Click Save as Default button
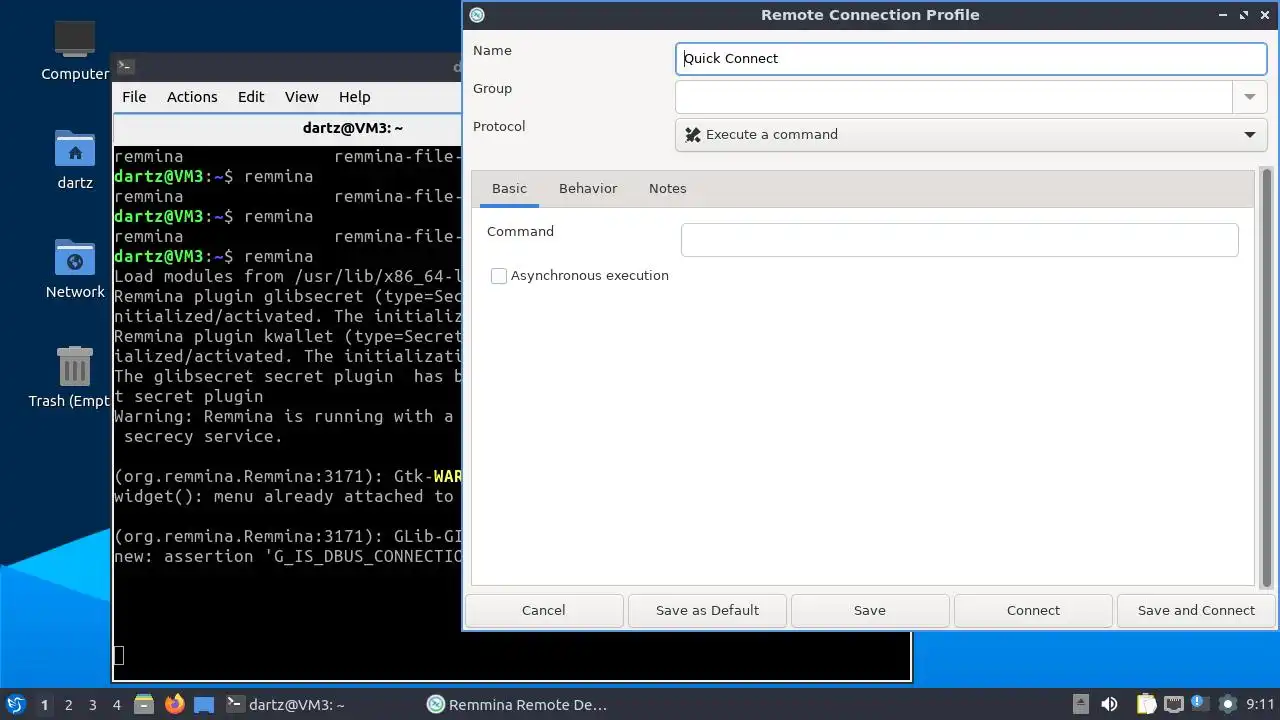1280x720 pixels. tap(707, 610)
